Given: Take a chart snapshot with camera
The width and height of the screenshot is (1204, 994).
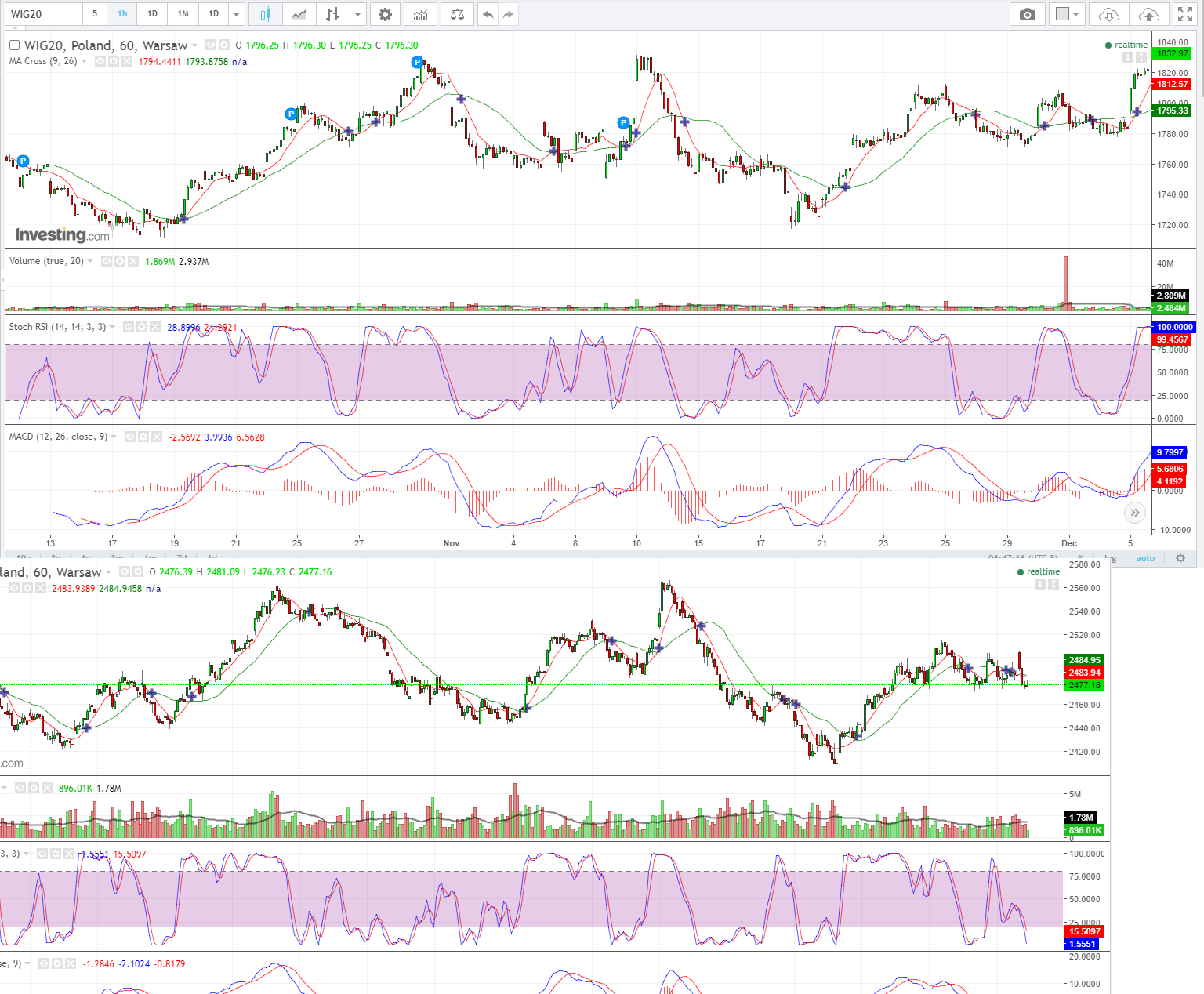Looking at the screenshot, I should [x=1028, y=14].
